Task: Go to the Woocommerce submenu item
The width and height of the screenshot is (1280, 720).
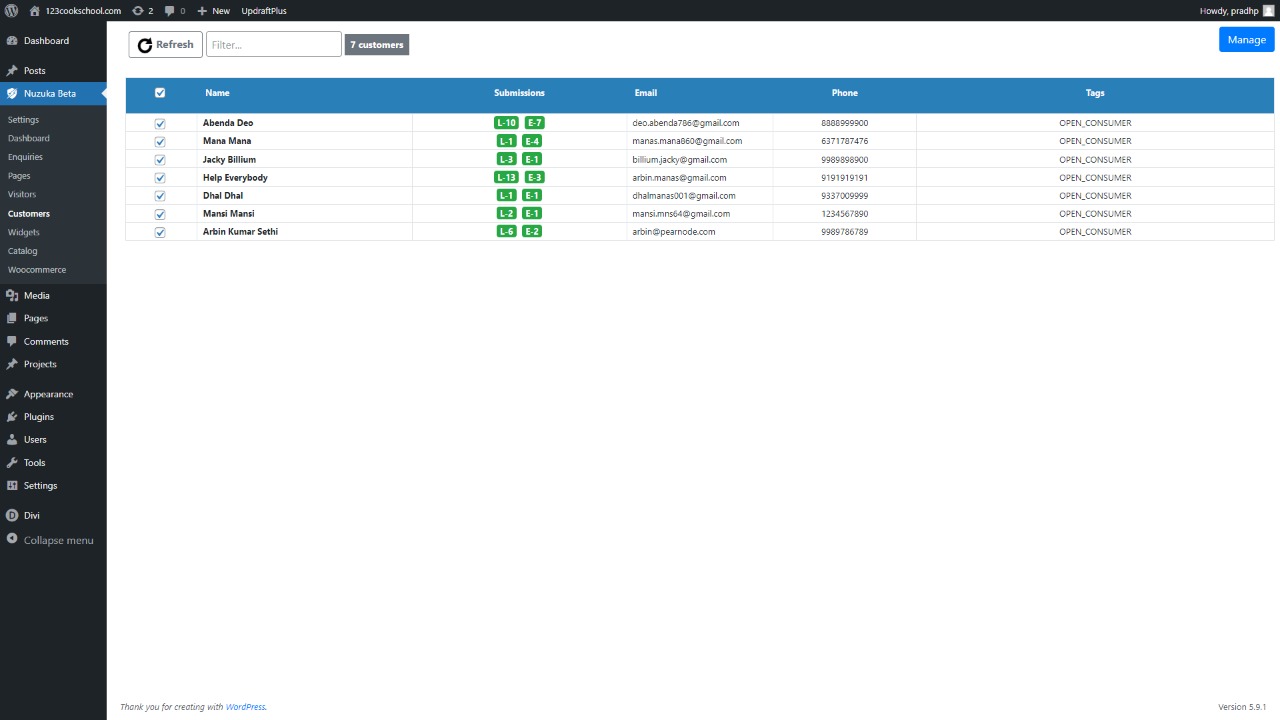Action: (x=37, y=270)
